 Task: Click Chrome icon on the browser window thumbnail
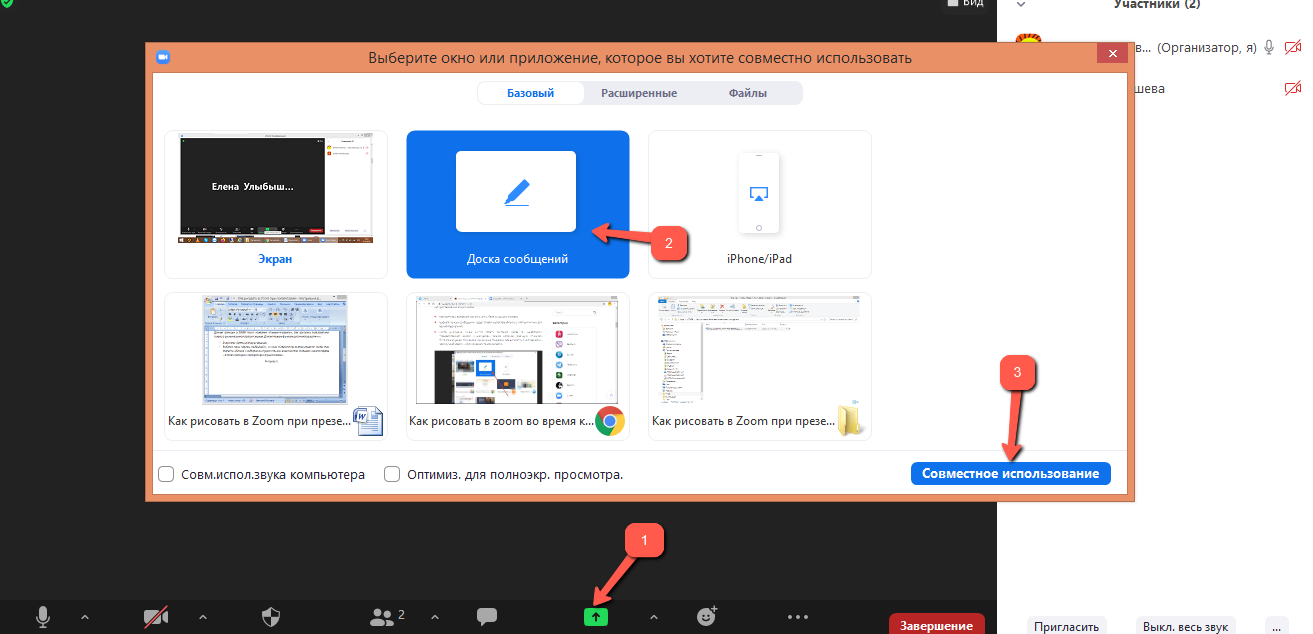tap(610, 422)
